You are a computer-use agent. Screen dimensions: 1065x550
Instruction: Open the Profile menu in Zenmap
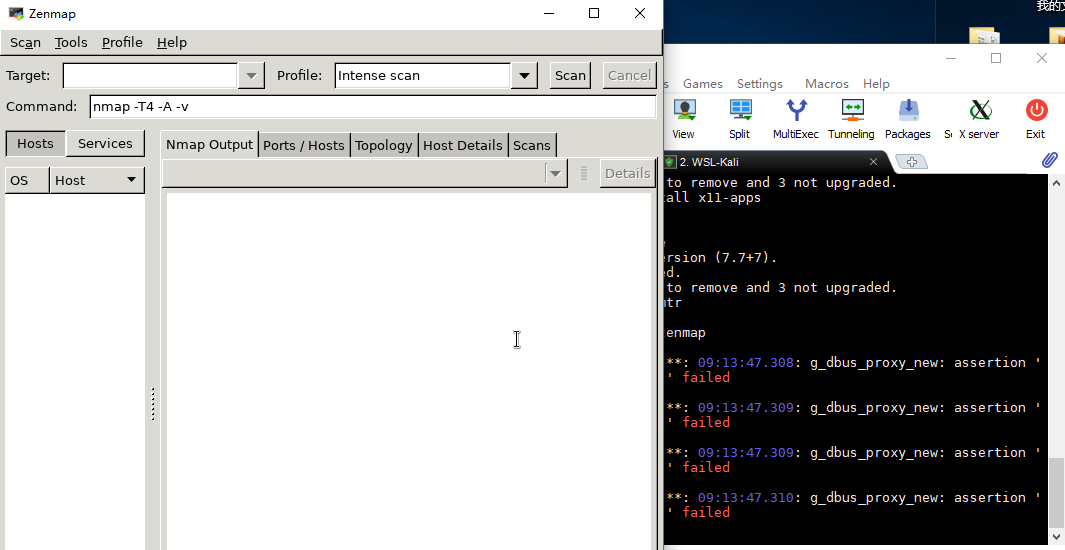(122, 42)
